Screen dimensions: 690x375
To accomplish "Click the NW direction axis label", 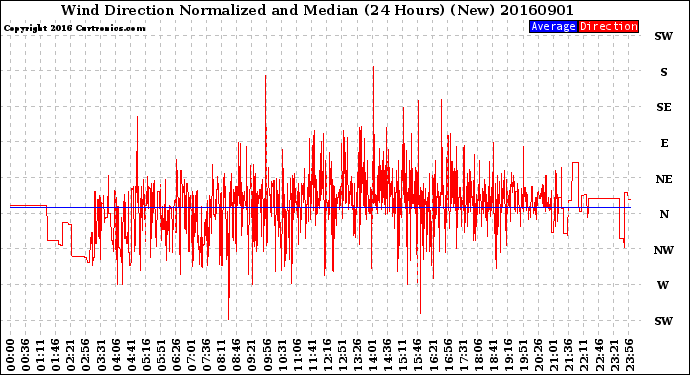I will coord(664,250).
